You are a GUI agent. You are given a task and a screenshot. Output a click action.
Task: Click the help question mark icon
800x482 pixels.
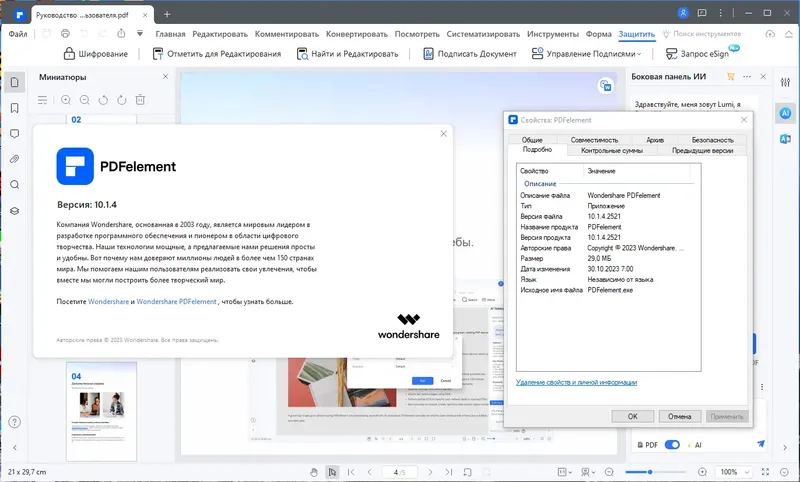point(15,422)
